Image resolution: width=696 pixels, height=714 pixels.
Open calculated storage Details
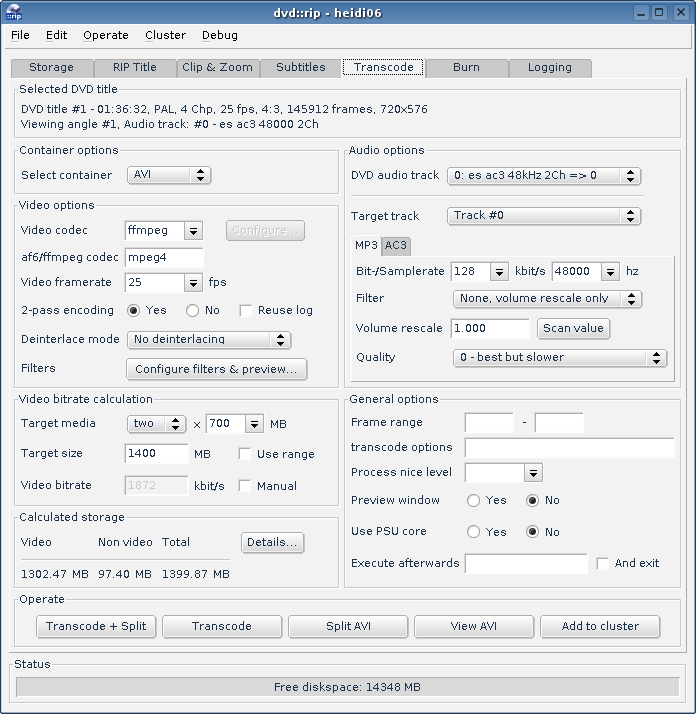tap(272, 542)
